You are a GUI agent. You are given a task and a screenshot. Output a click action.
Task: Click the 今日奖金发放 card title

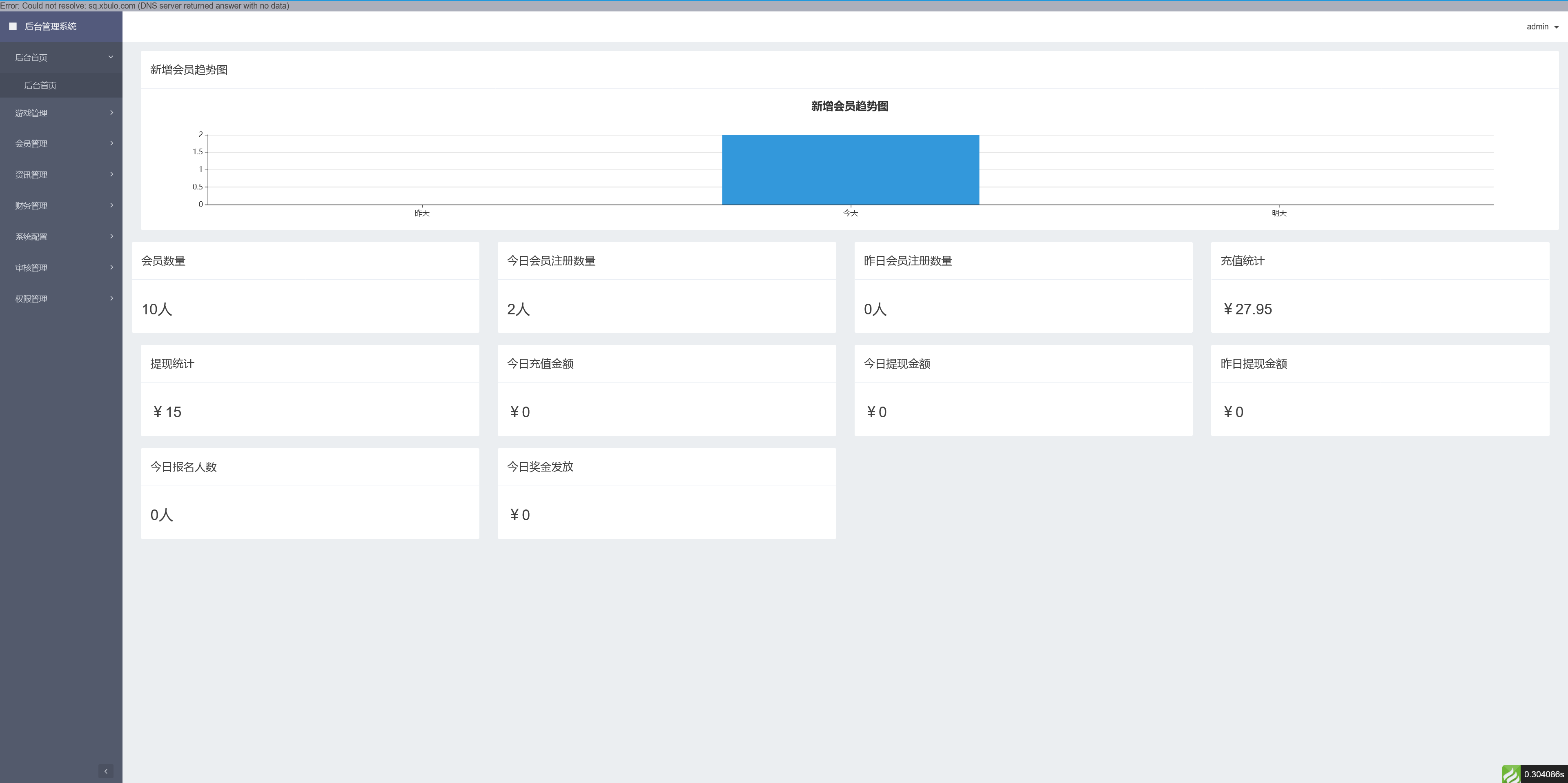(x=540, y=467)
